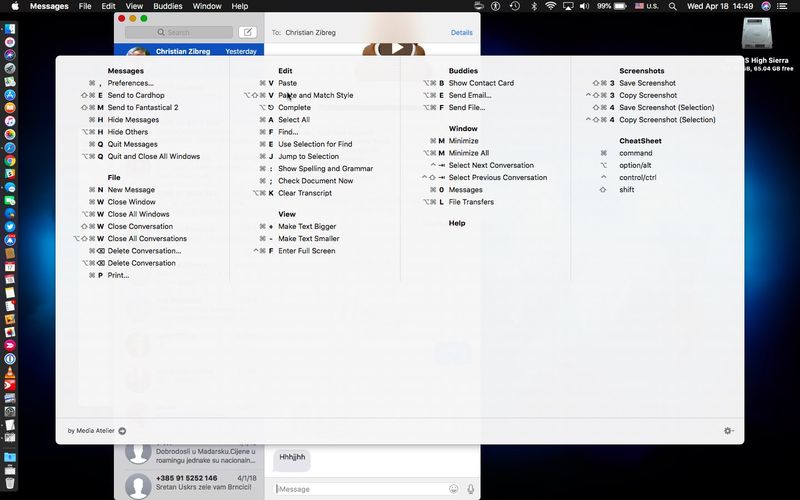Image resolution: width=800 pixels, height=500 pixels.
Task: Click Print... shortcut entry
Action: pyautogui.click(x=118, y=275)
